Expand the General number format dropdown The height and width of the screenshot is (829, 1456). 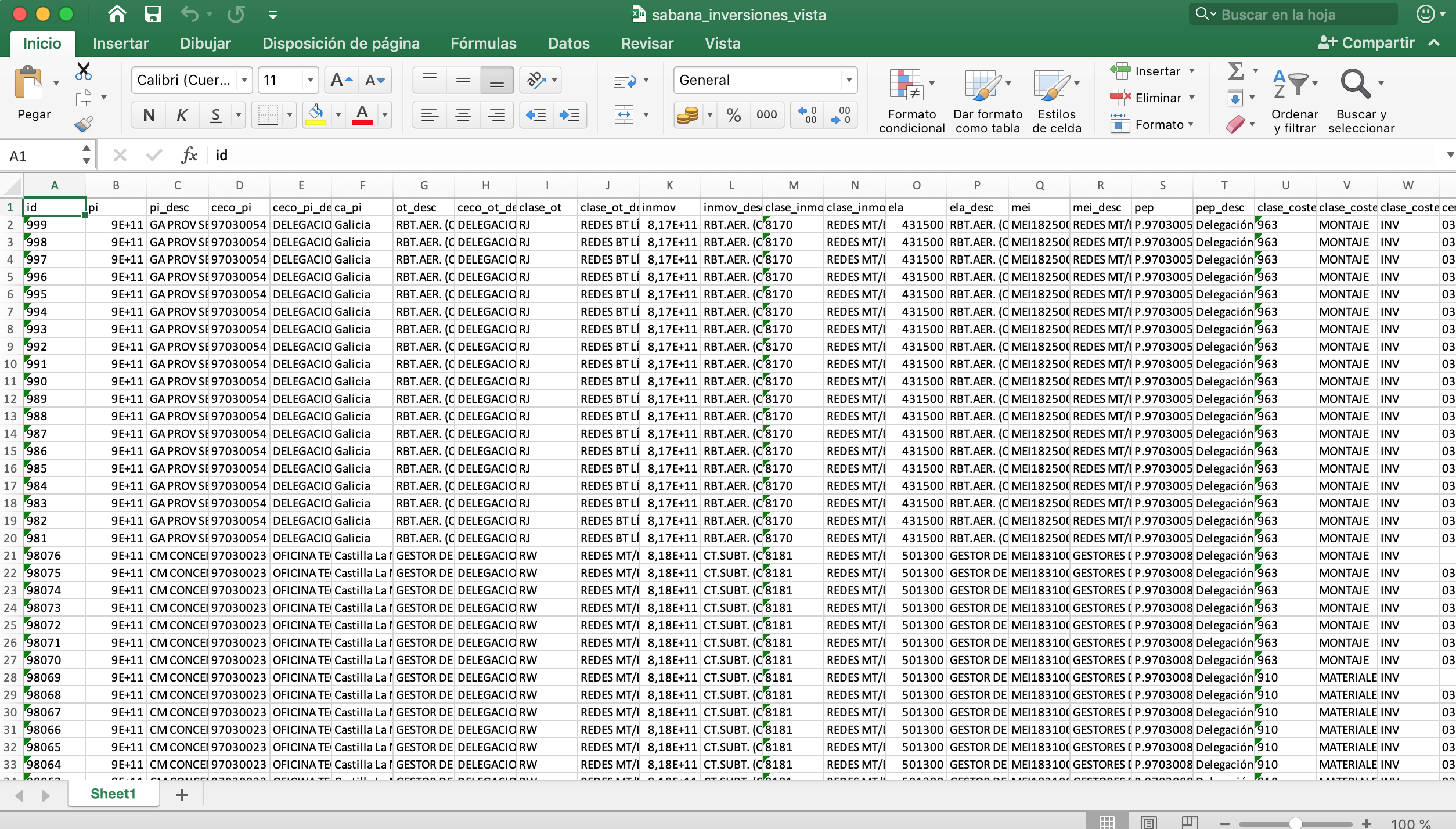(x=848, y=80)
